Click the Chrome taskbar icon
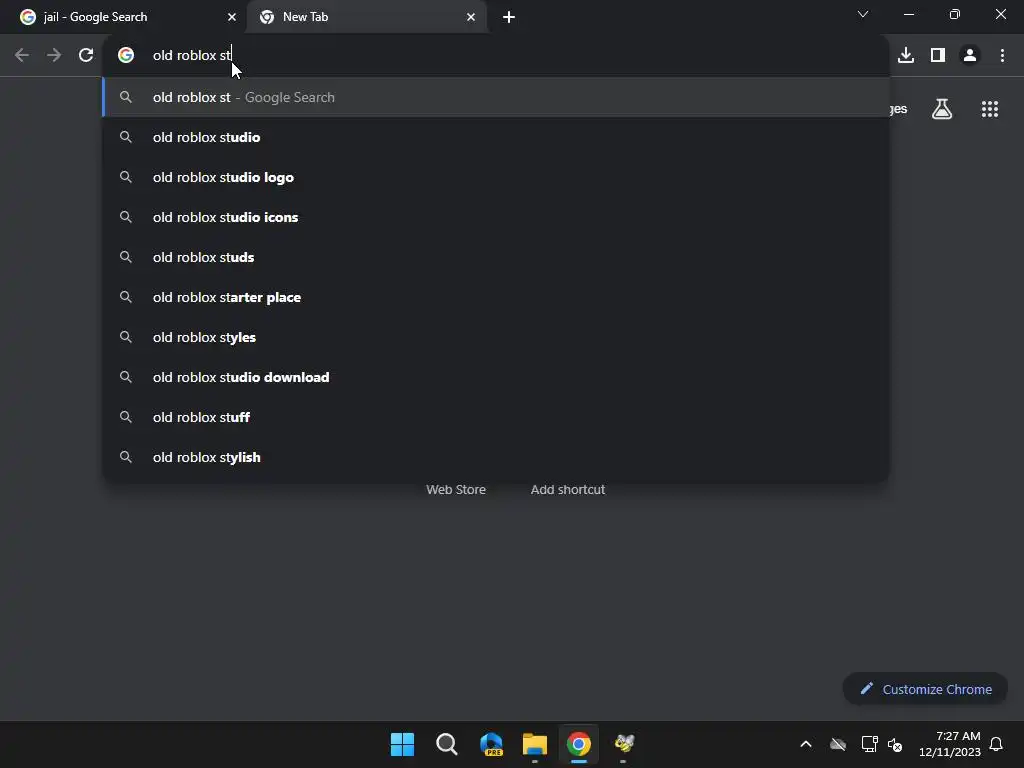Image resolution: width=1024 pixels, height=768 pixels. (579, 744)
